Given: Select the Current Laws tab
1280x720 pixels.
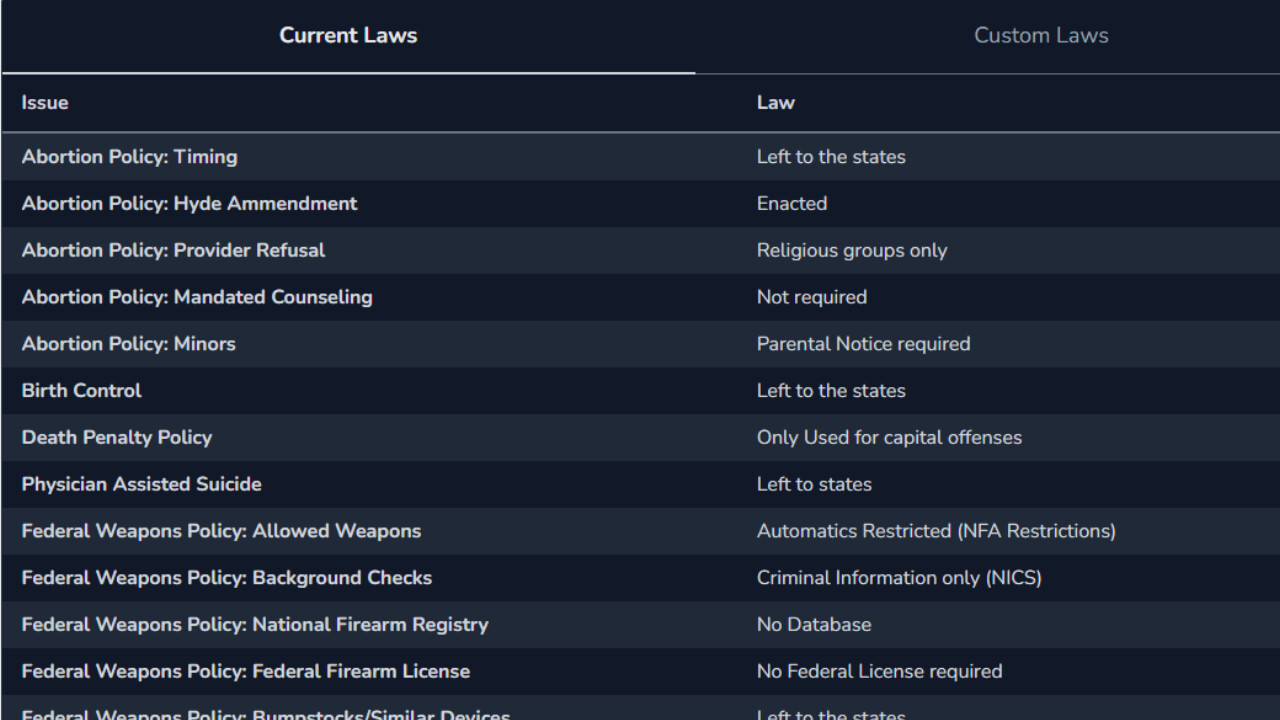Looking at the screenshot, I should [348, 36].
